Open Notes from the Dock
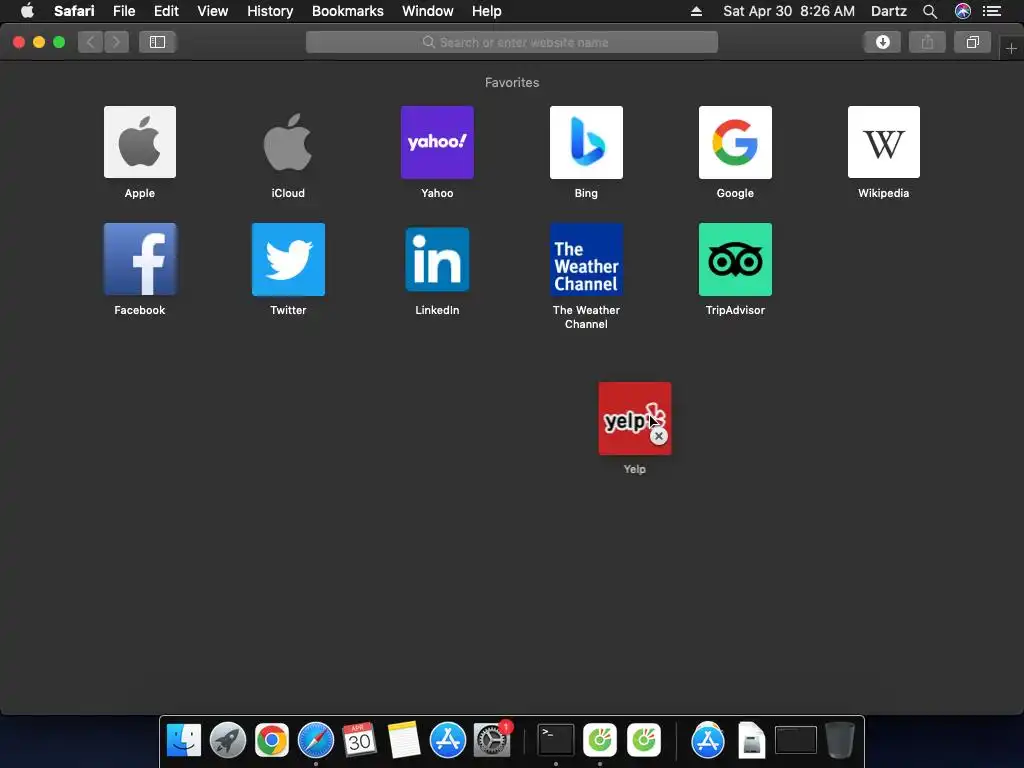The image size is (1024, 768). (x=403, y=741)
